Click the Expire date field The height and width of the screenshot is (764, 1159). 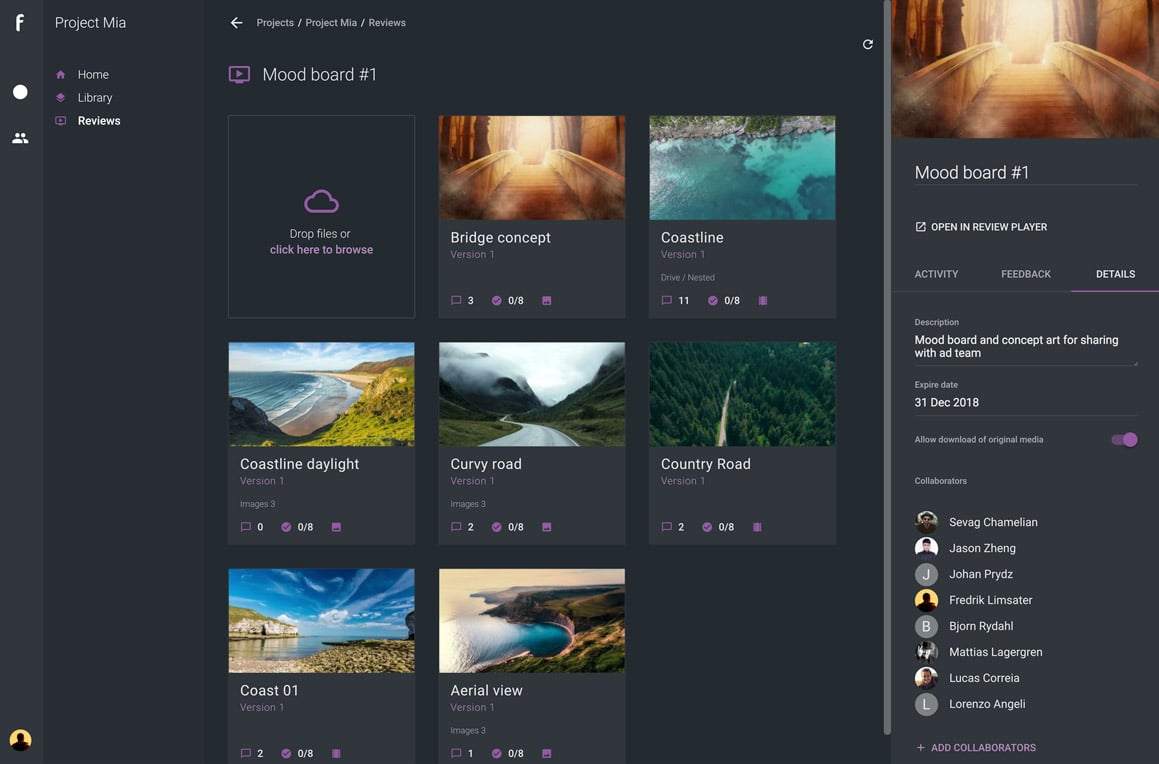(x=1025, y=403)
